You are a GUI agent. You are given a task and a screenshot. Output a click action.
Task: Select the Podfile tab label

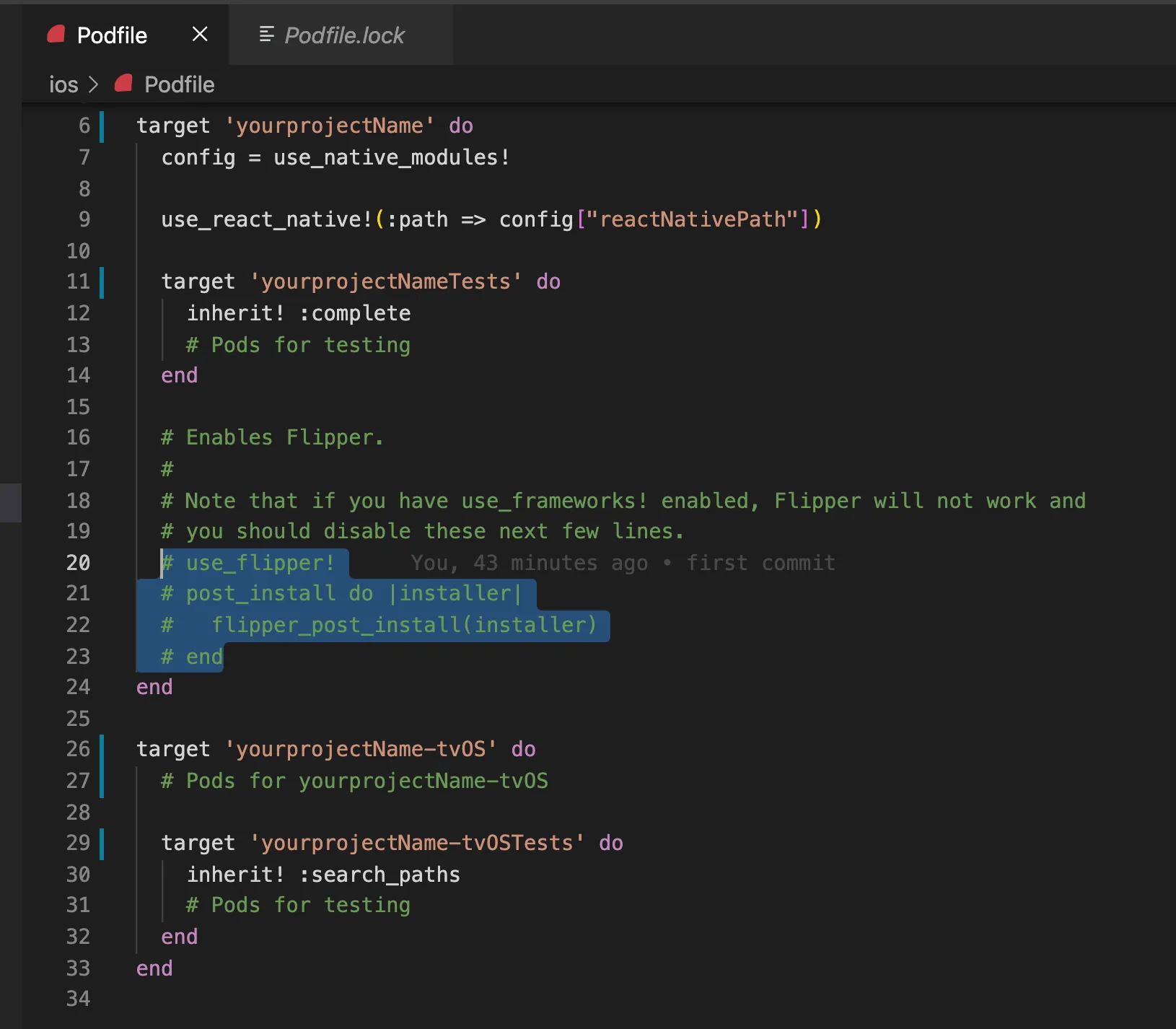tap(112, 35)
